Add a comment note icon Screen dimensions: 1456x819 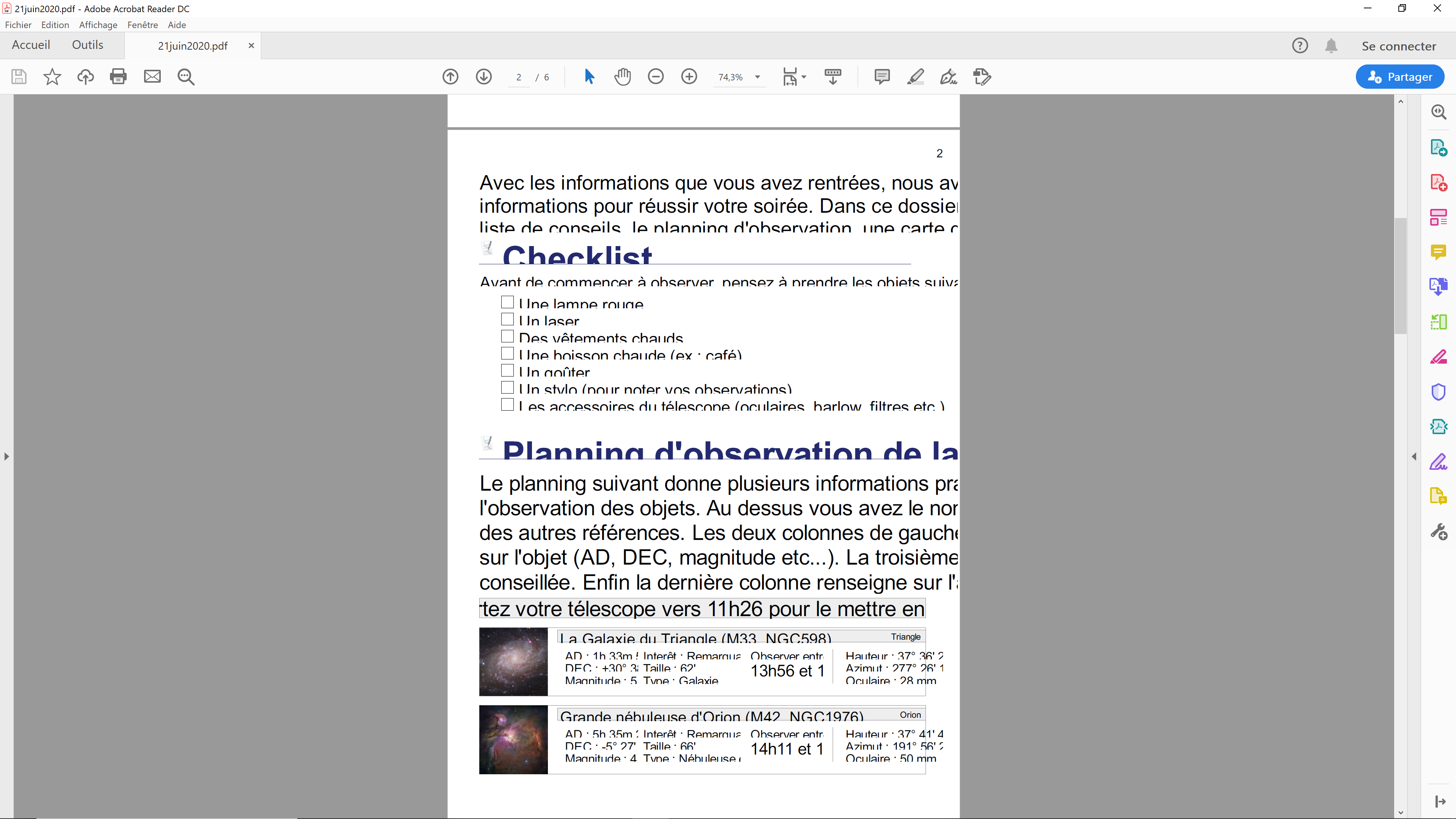(x=882, y=76)
